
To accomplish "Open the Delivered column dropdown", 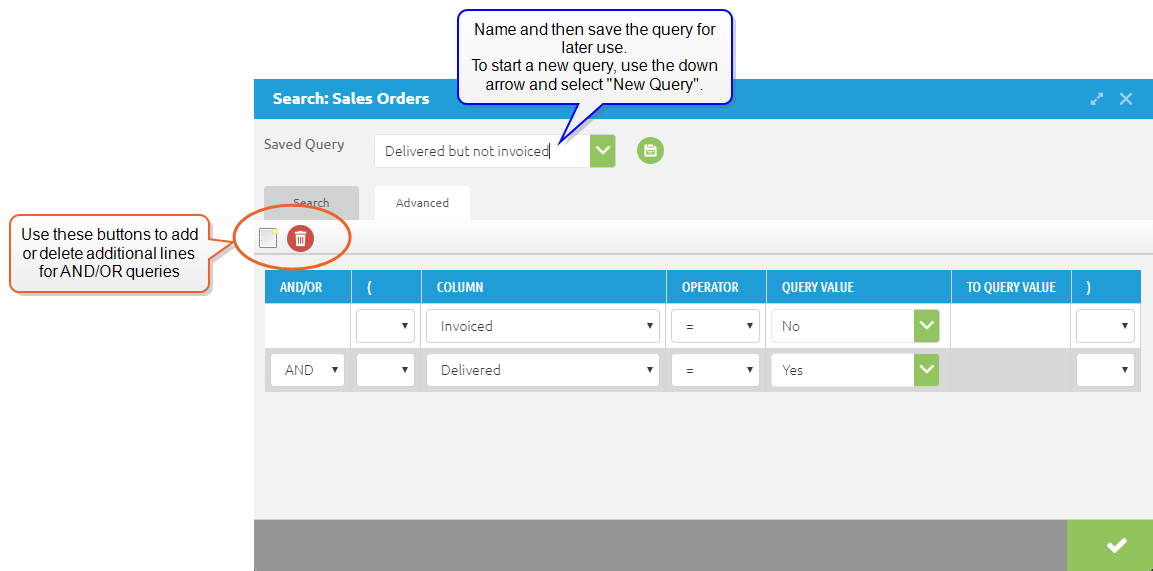I will (542, 370).
